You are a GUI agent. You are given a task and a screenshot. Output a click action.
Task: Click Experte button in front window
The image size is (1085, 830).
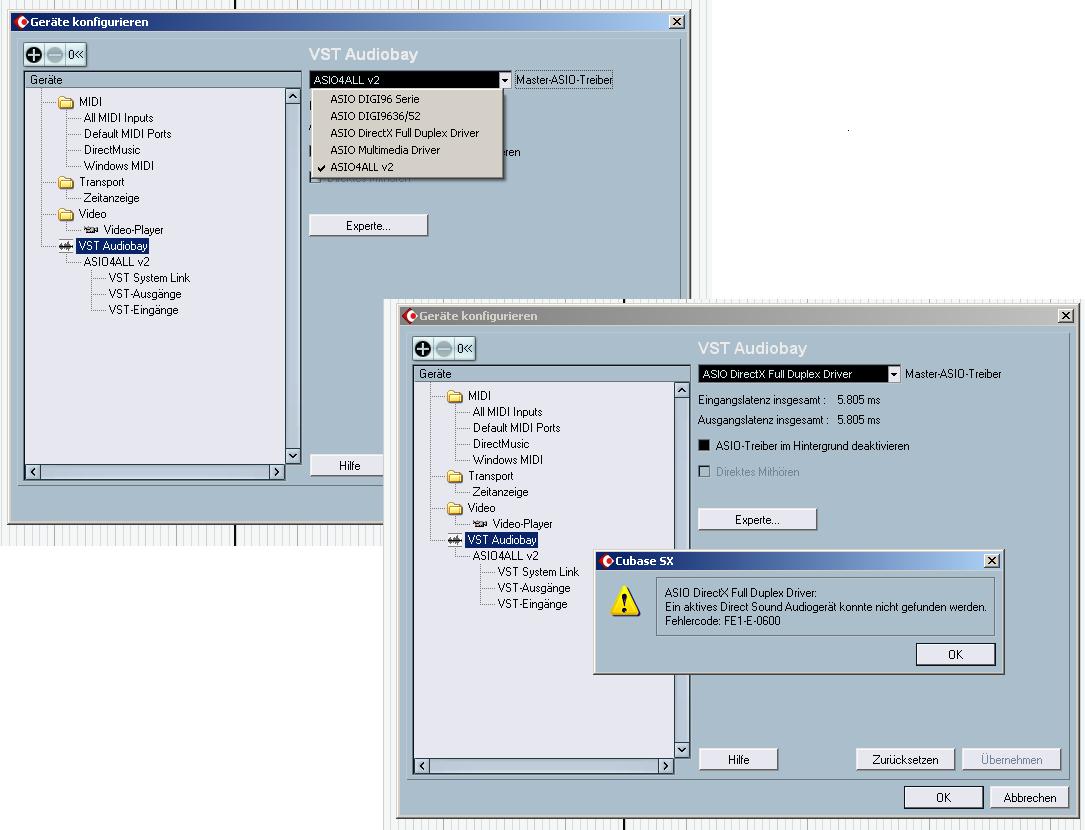click(x=757, y=520)
